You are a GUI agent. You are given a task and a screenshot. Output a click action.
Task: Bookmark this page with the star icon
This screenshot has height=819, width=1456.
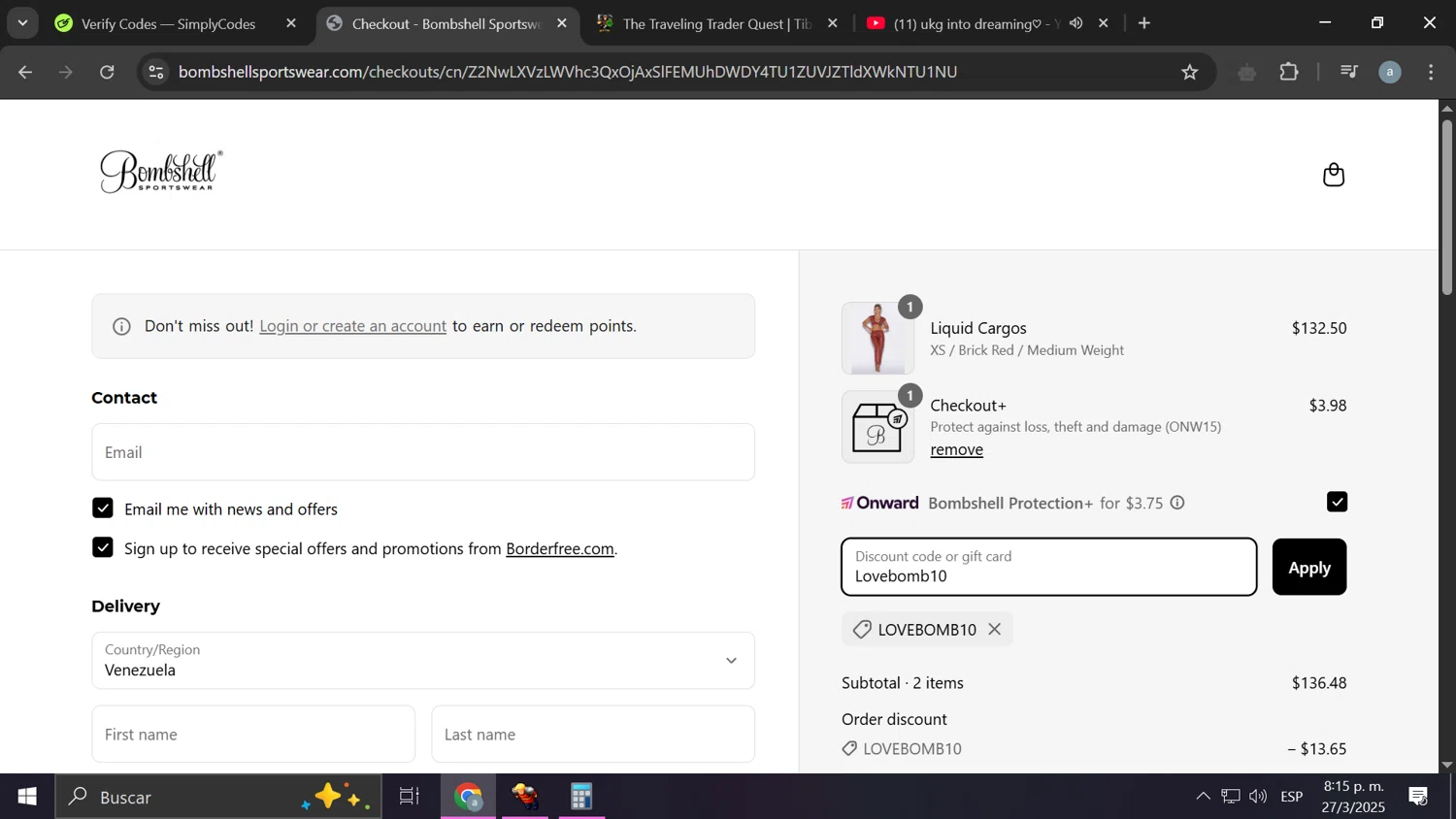[x=1190, y=72]
